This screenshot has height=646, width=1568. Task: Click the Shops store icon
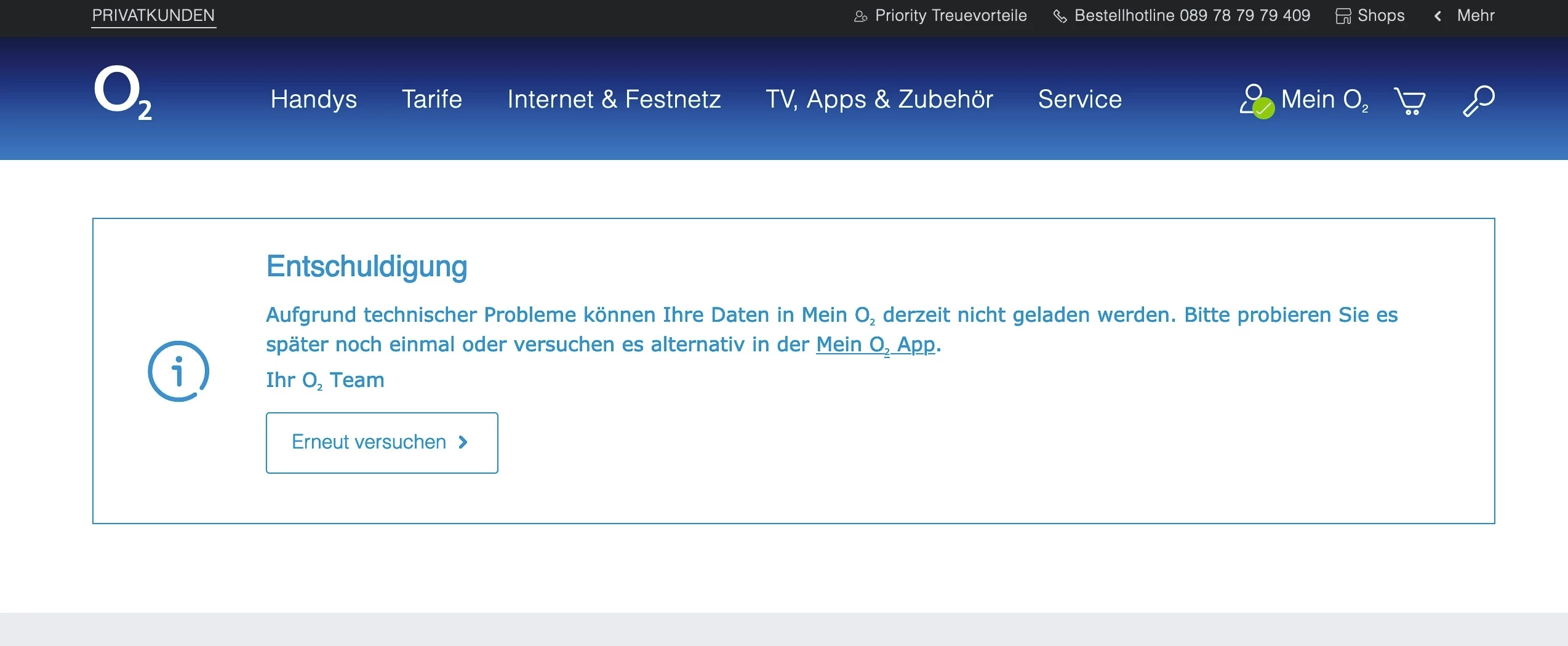coord(1343,17)
